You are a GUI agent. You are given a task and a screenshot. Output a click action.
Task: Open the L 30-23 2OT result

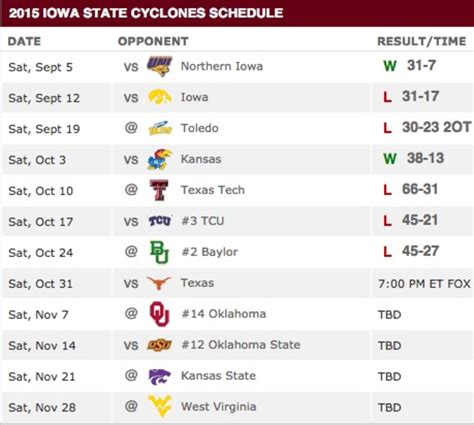427,127
